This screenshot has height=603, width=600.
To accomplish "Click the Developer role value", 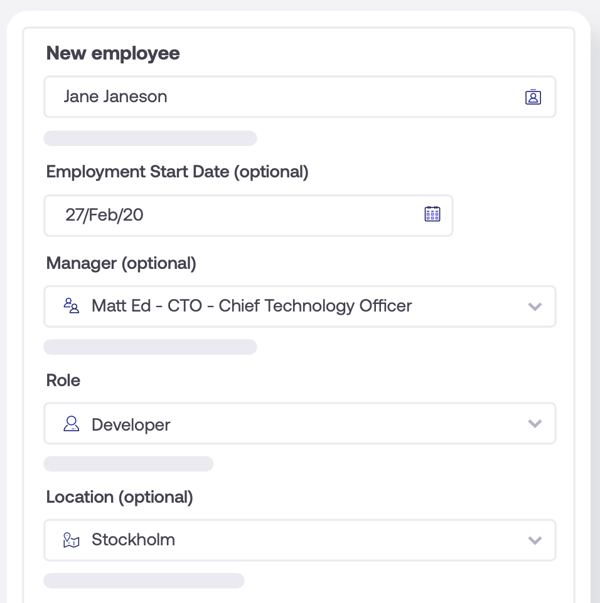I will tap(131, 425).
